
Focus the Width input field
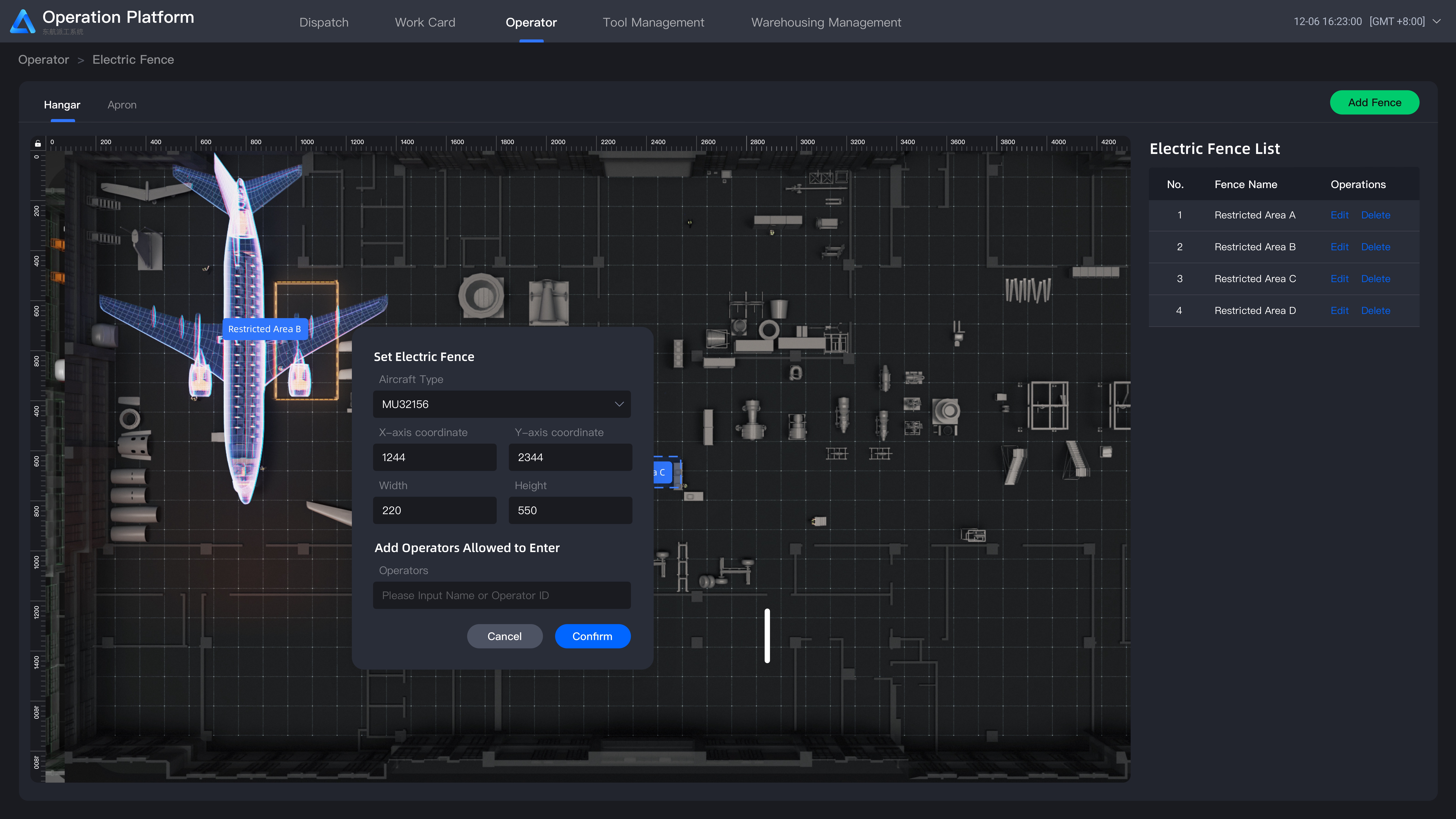tap(435, 510)
